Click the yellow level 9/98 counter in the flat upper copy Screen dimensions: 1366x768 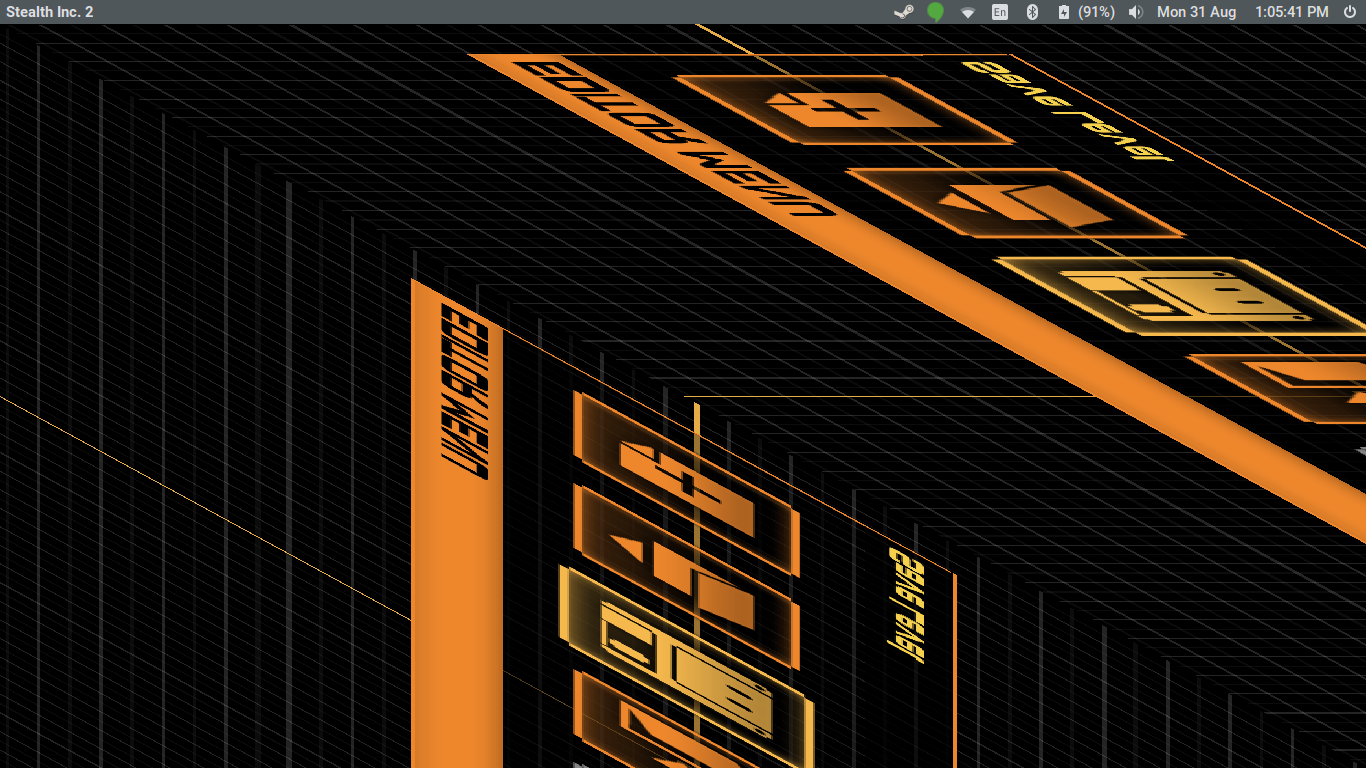click(1067, 109)
